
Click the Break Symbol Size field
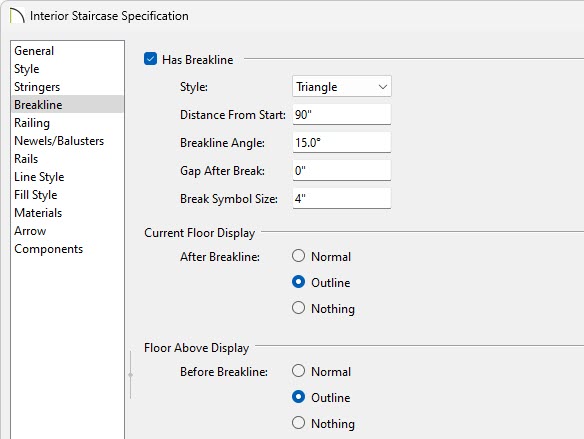[x=342, y=198]
